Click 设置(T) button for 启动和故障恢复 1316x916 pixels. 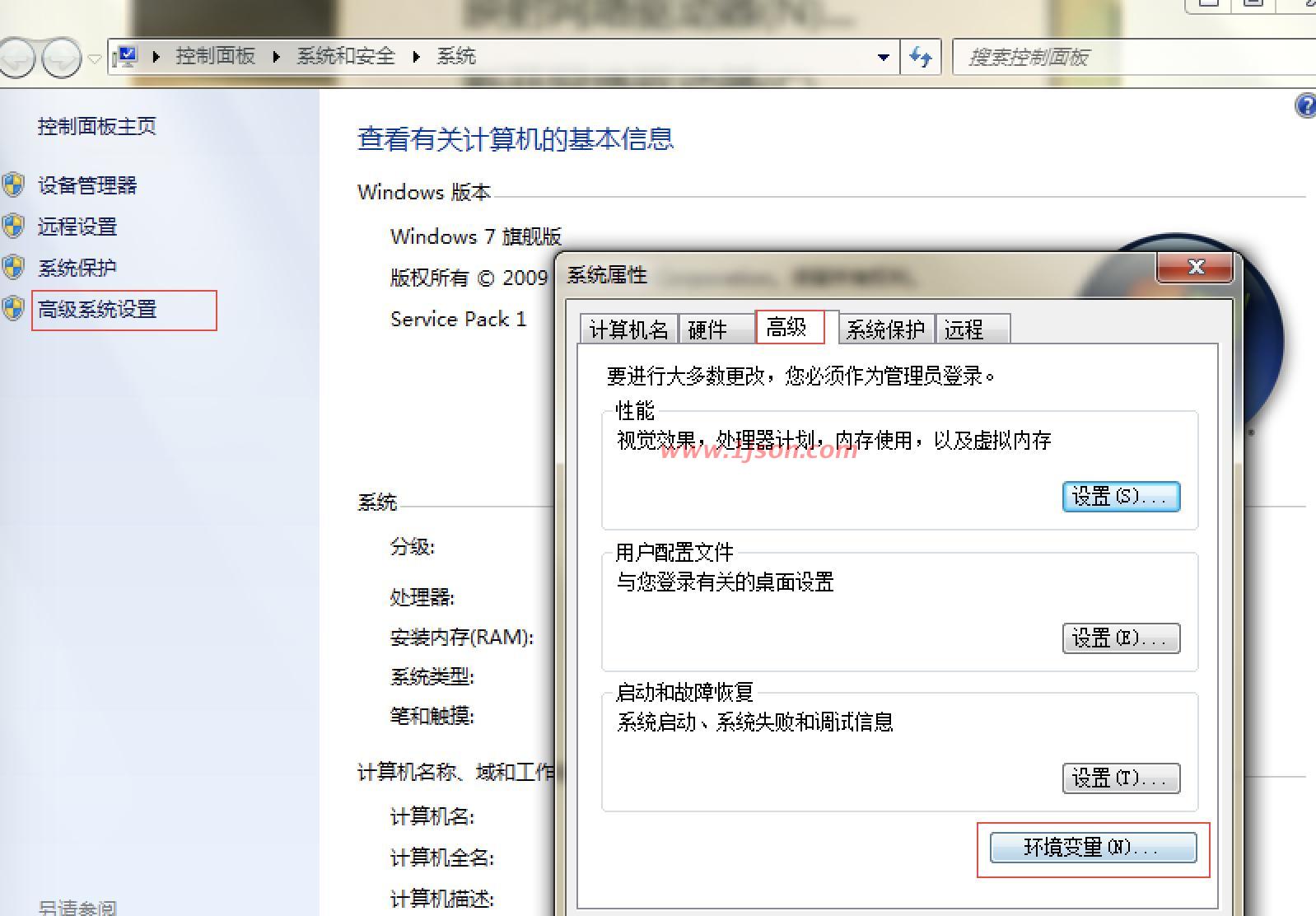click(1121, 778)
